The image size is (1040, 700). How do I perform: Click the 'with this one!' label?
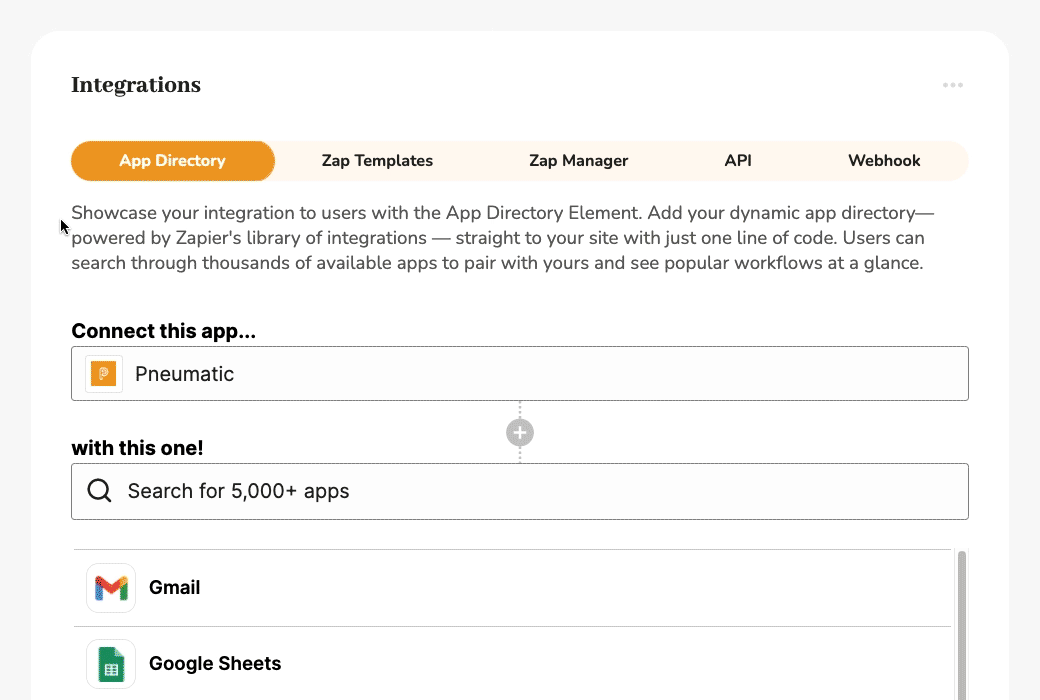pyautogui.click(x=137, y=448)
